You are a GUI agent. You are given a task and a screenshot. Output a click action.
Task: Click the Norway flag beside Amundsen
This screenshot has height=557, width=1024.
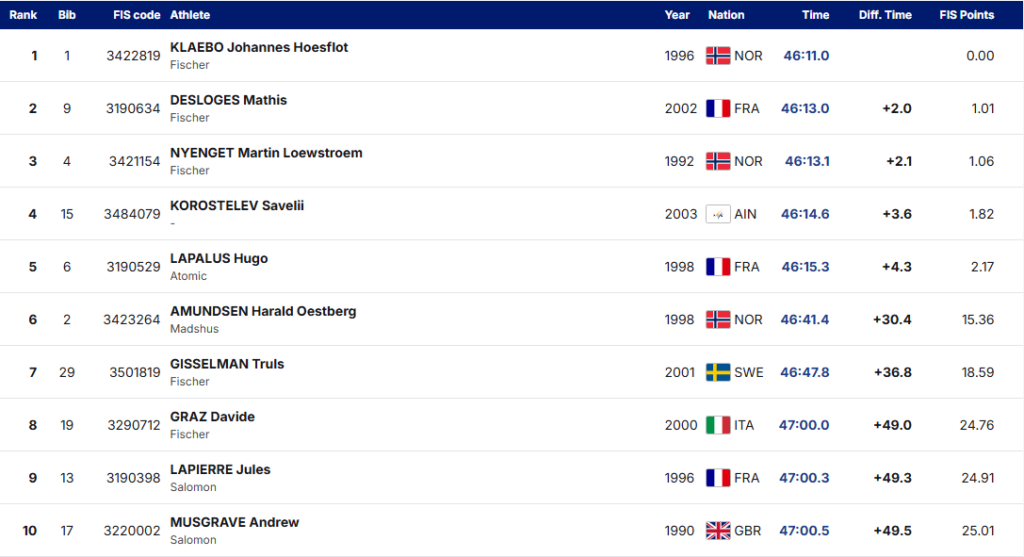pos(718,320)
